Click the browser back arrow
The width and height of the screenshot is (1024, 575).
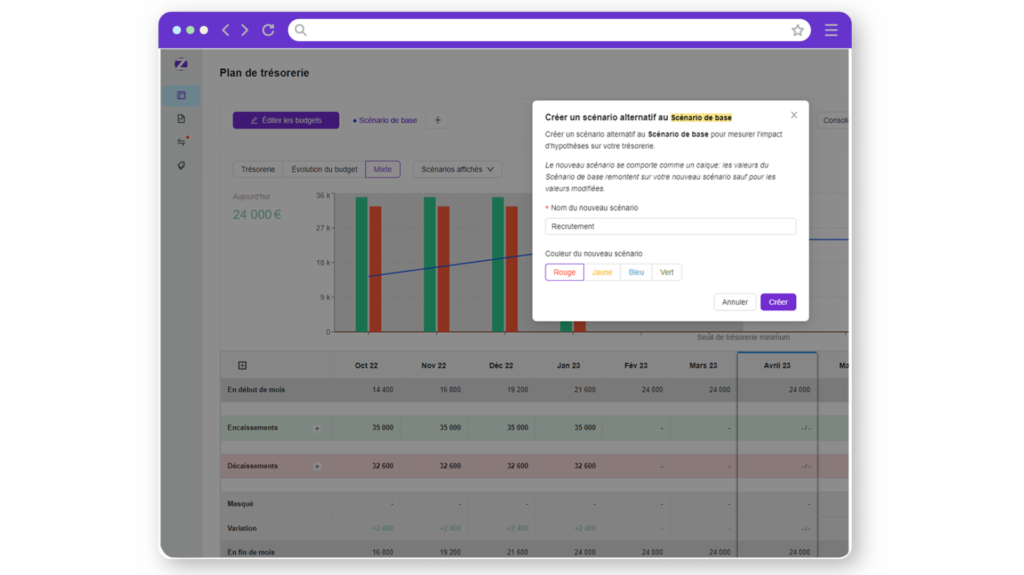tap(226, 30)
